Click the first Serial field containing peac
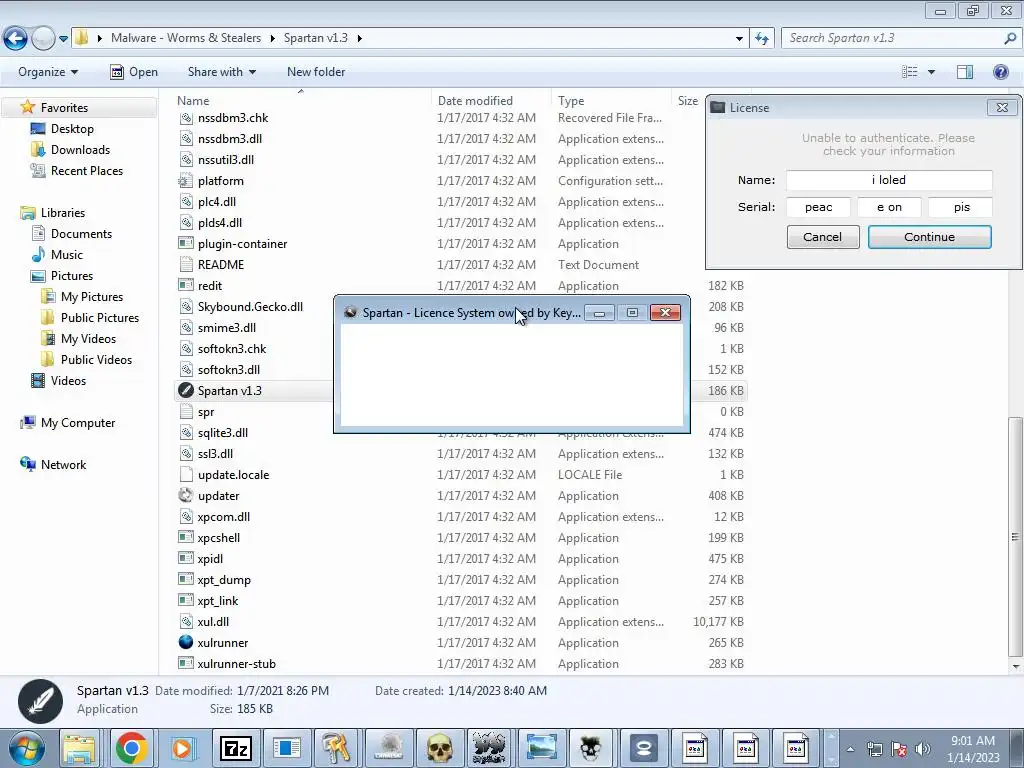Image resolution: width=1024 pixels, height=768 pixels. point(818,207)
